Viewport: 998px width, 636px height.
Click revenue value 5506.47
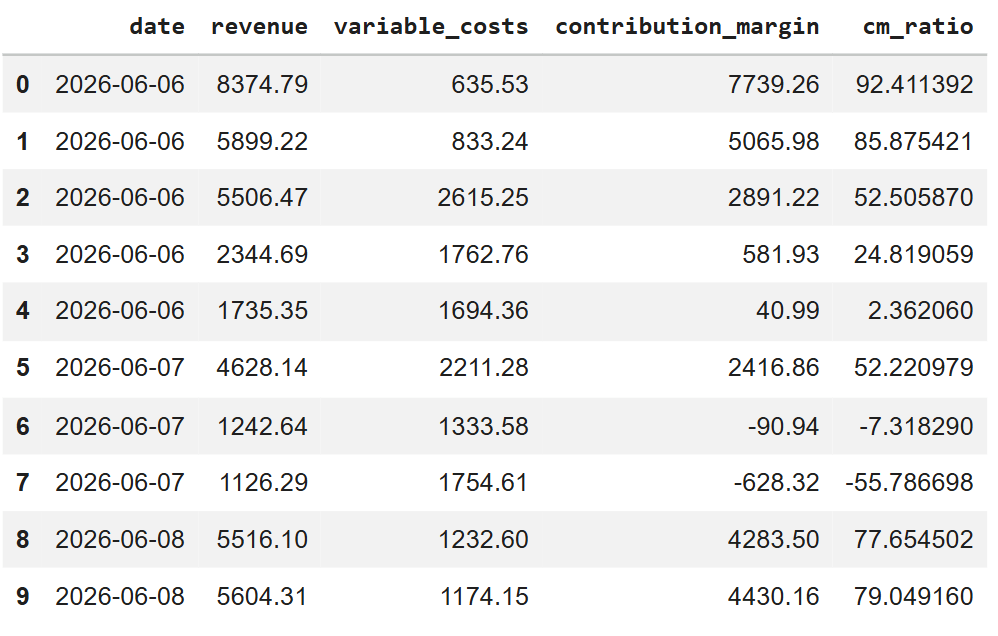point(262,197)
